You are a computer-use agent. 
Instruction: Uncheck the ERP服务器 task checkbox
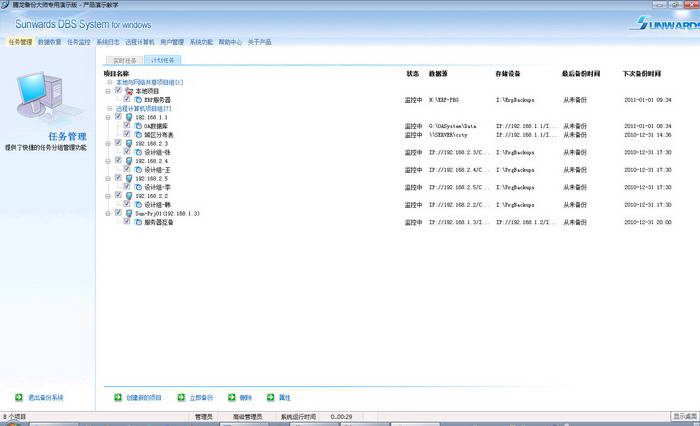pos(127,99)
